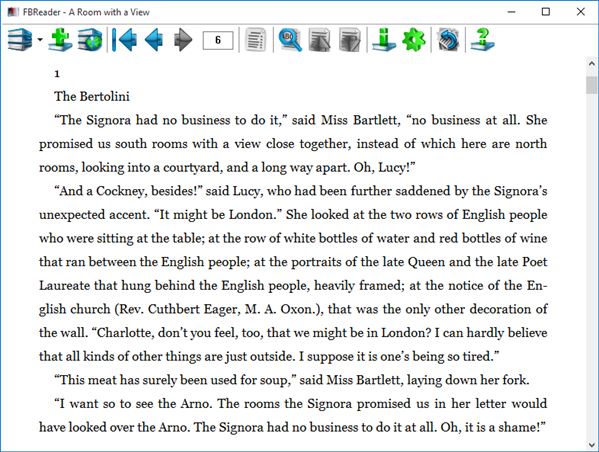This screenshot has height=452, width=599.
Task: Rotate the text view
Action: click(x=448, y=39)
